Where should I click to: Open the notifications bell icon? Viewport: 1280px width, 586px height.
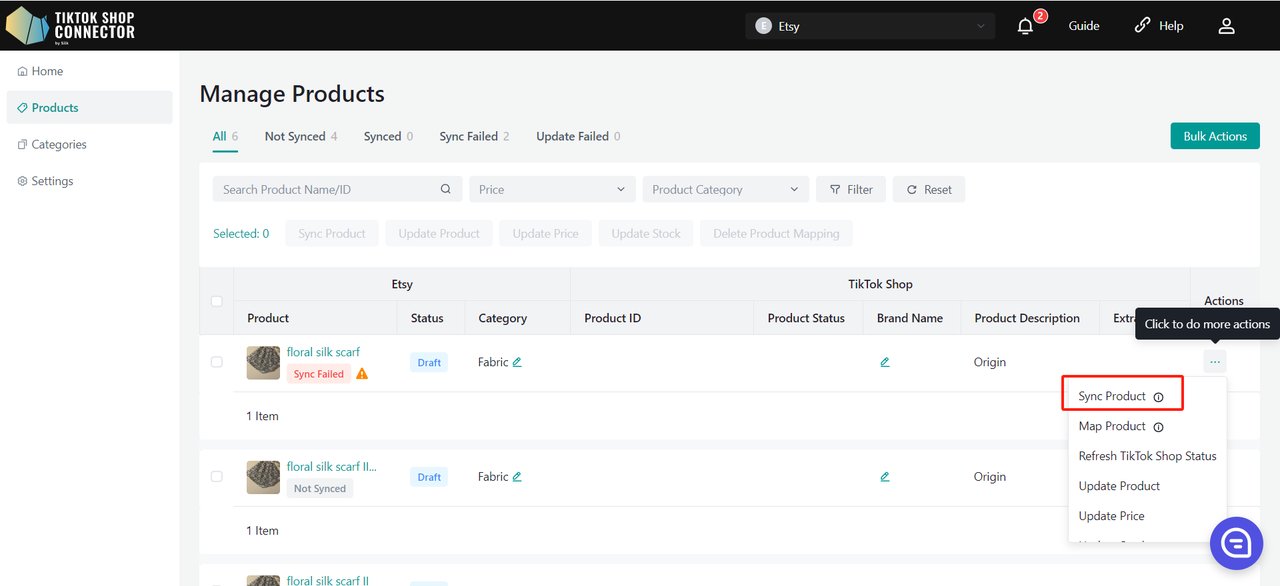[1025, 27]
